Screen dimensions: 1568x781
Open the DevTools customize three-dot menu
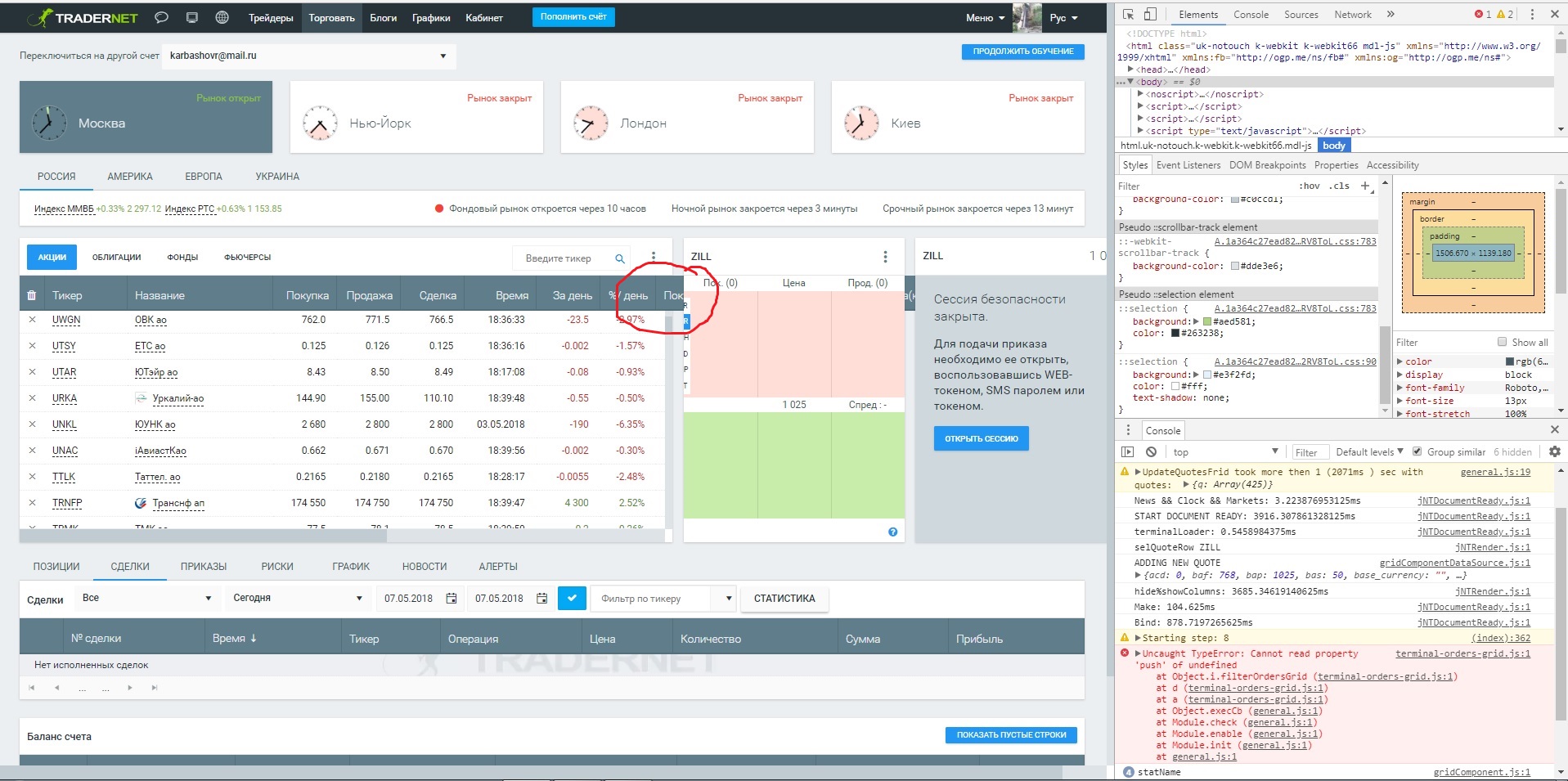click(1532, 15)
